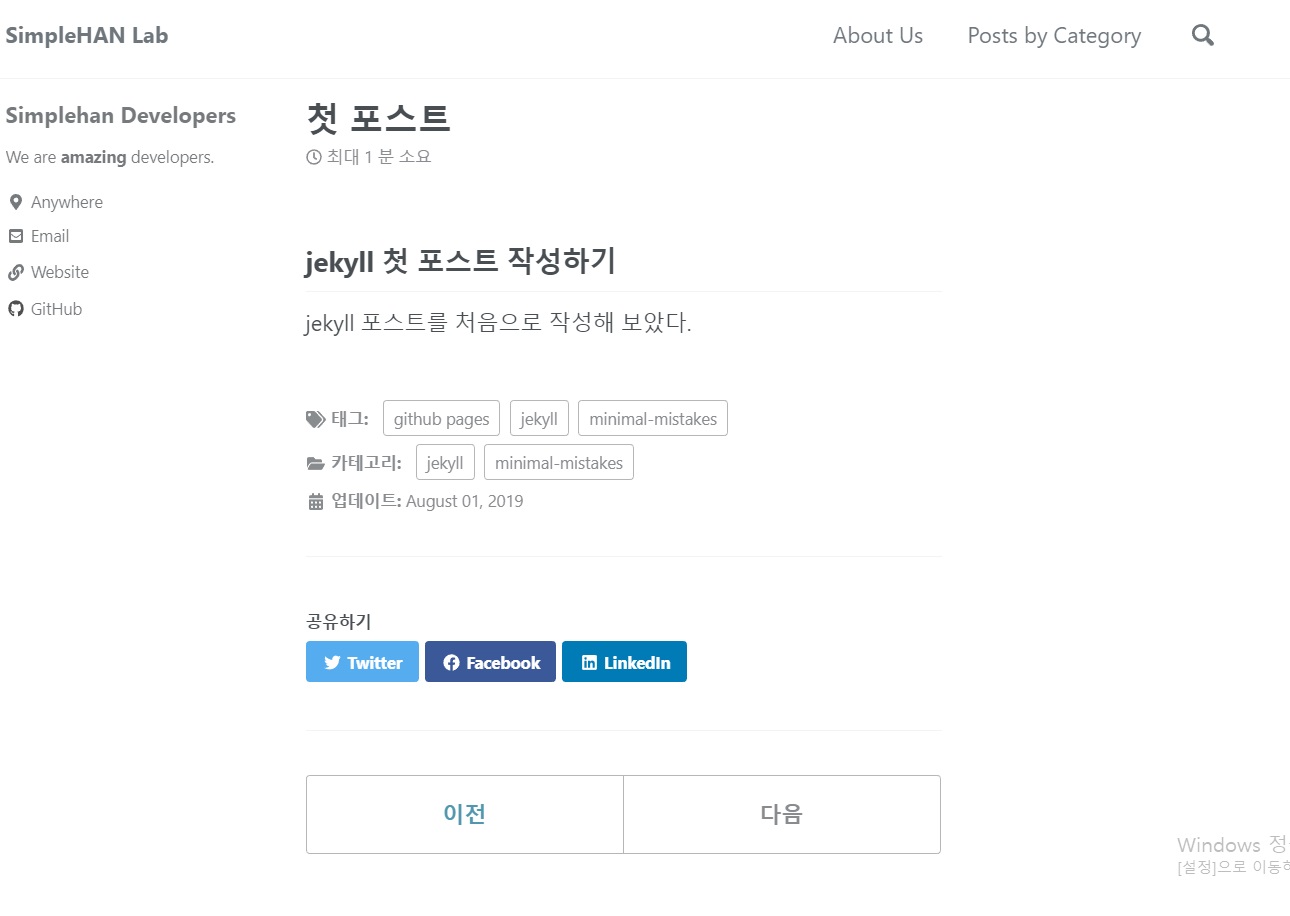
Task: Open the search magnifier icon
Action: click(1203, 36)
